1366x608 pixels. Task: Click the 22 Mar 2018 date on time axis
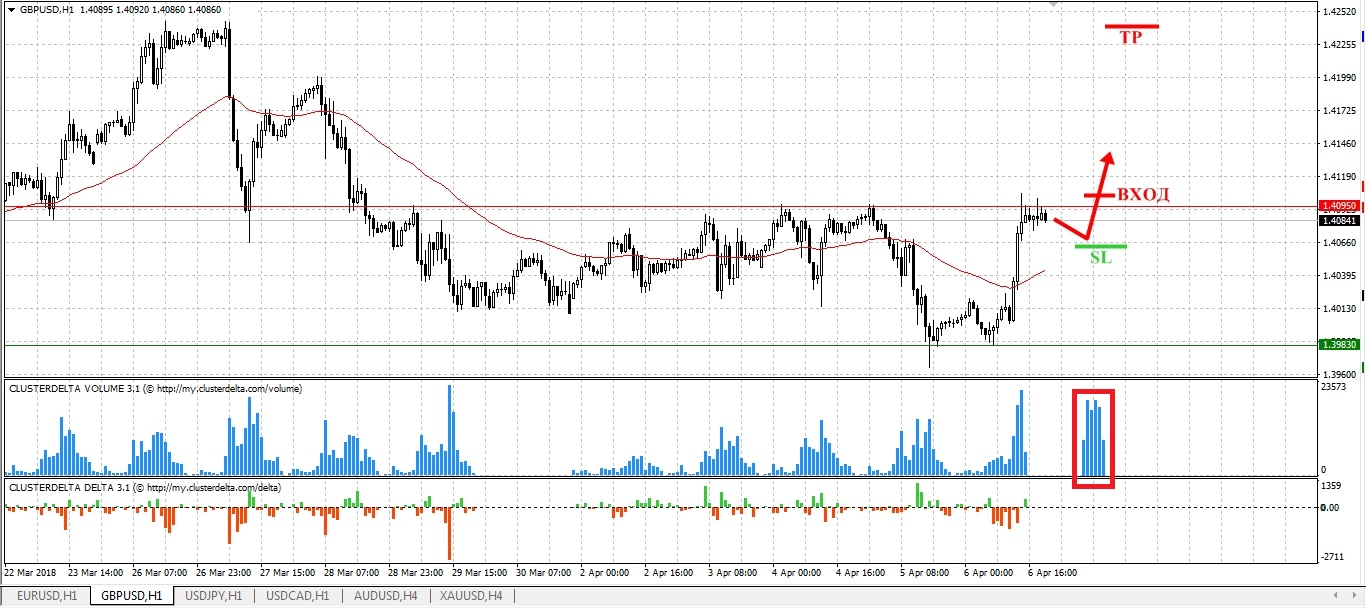28,573
